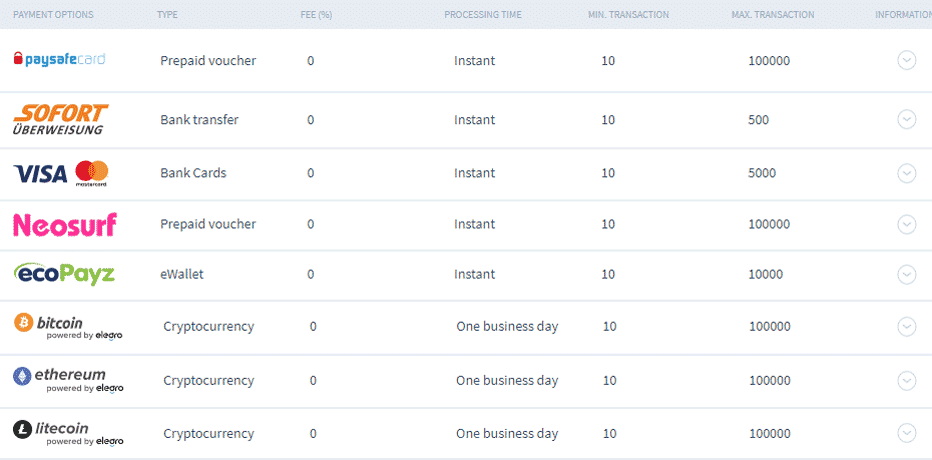Expand information for ecoPayz row
Viewport: 932px width, 460px height.
(x=906, y=274)
